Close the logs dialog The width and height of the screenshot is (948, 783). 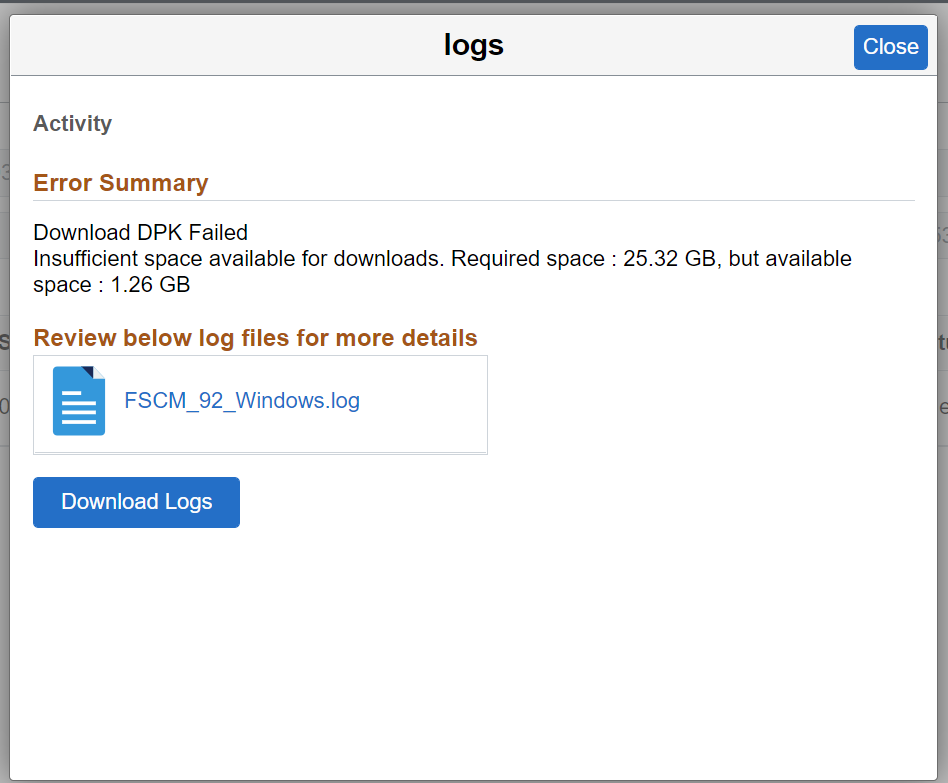tap(890, 47)
